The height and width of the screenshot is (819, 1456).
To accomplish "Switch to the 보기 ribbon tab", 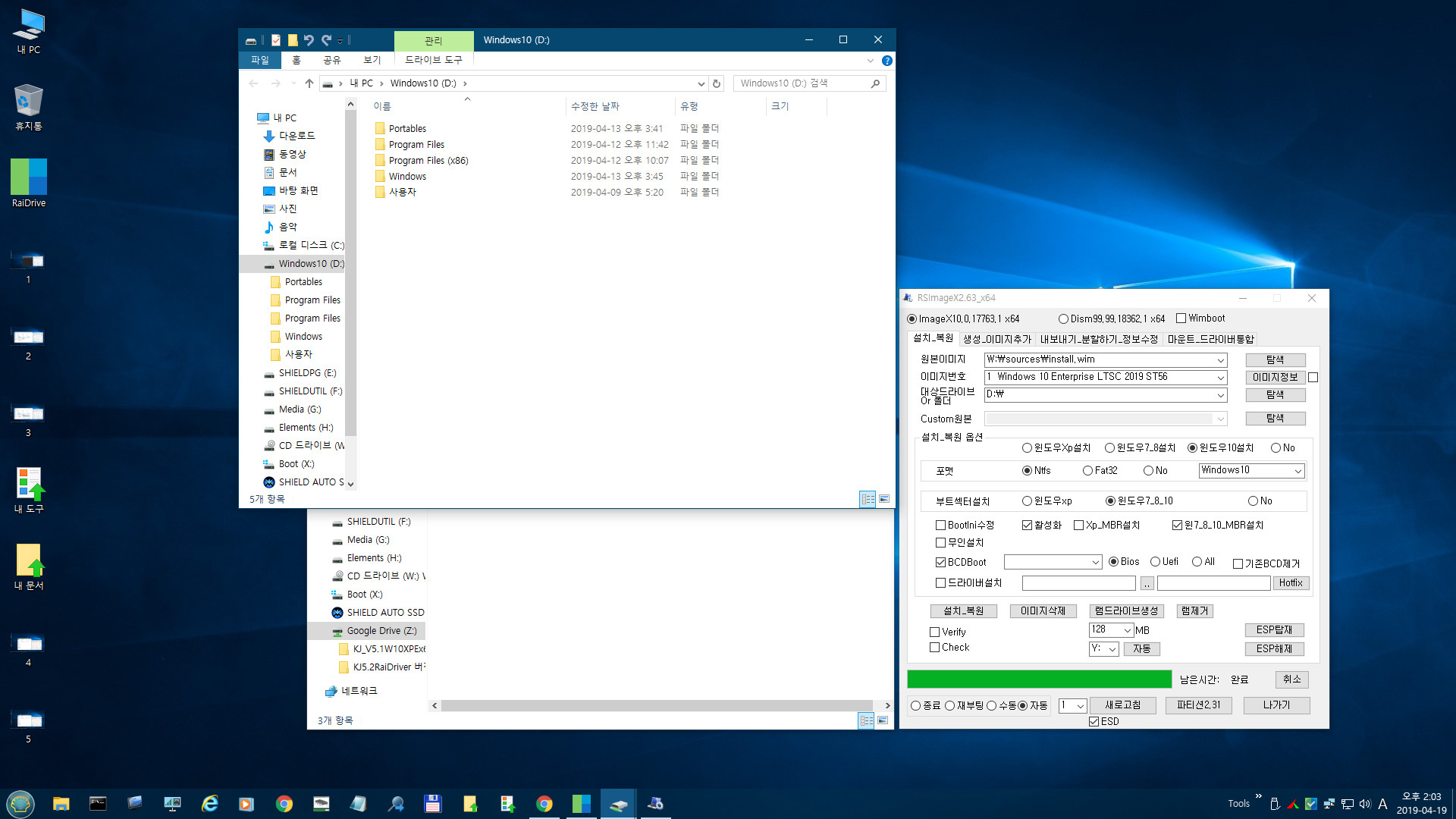I will tap(372, 60).
